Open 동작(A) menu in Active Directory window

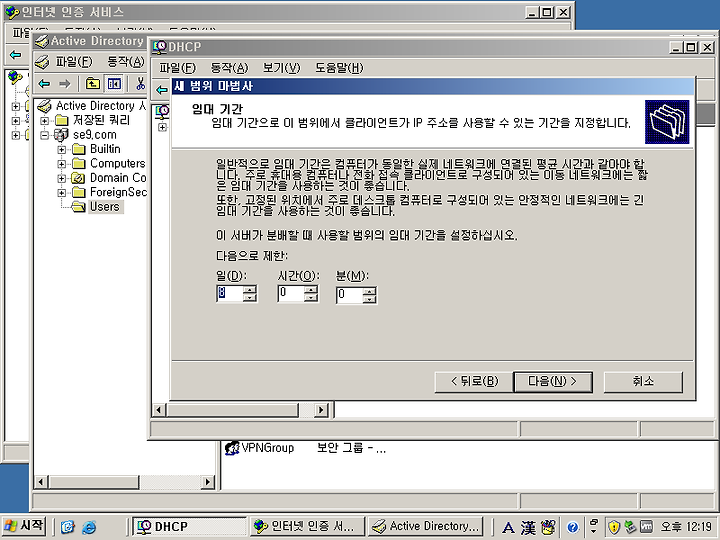click(x=125, y=62)
